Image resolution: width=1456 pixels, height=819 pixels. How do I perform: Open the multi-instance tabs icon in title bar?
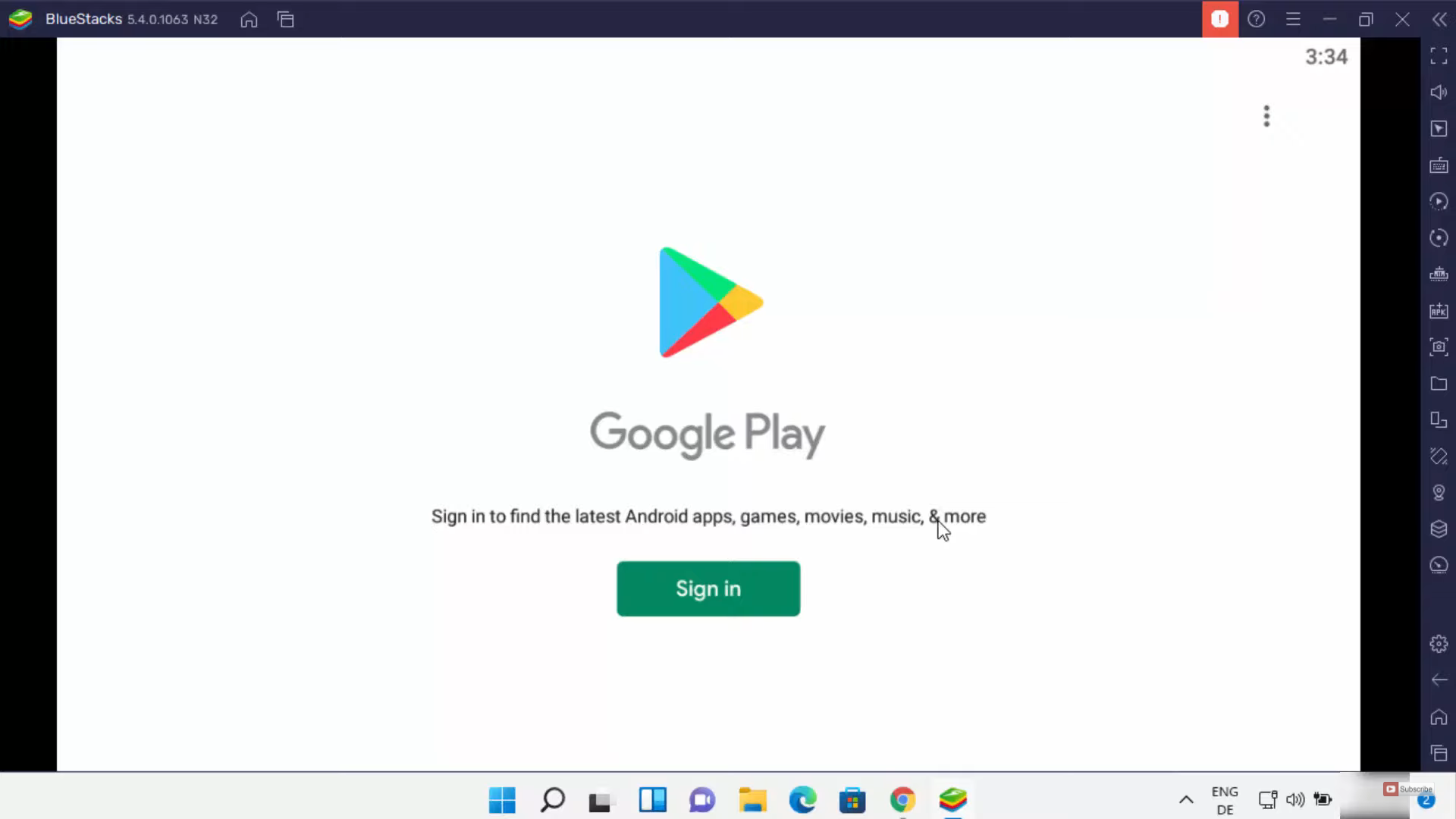tap(286, 20)
